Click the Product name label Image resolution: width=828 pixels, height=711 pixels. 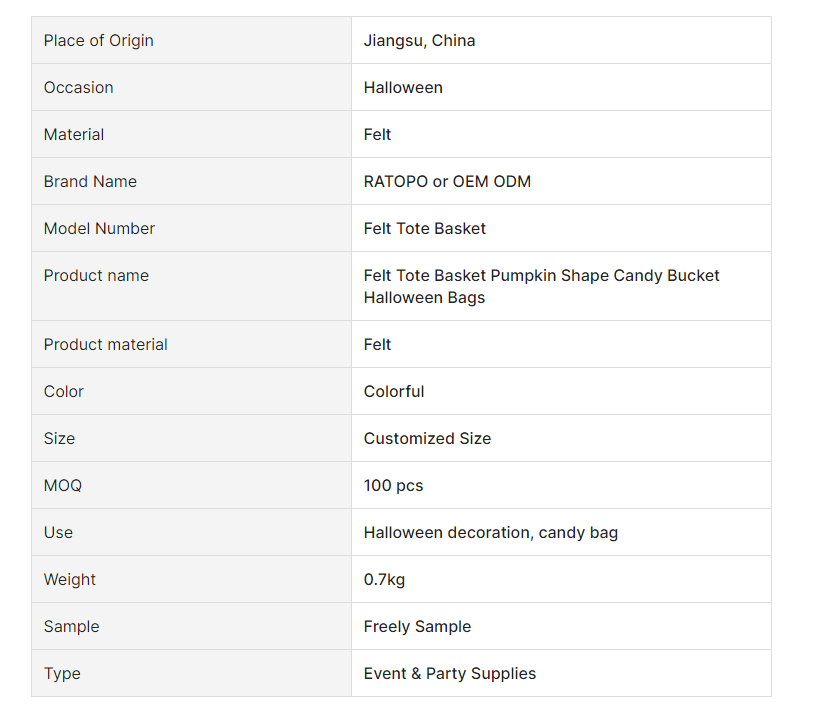[x=96, y=276]
